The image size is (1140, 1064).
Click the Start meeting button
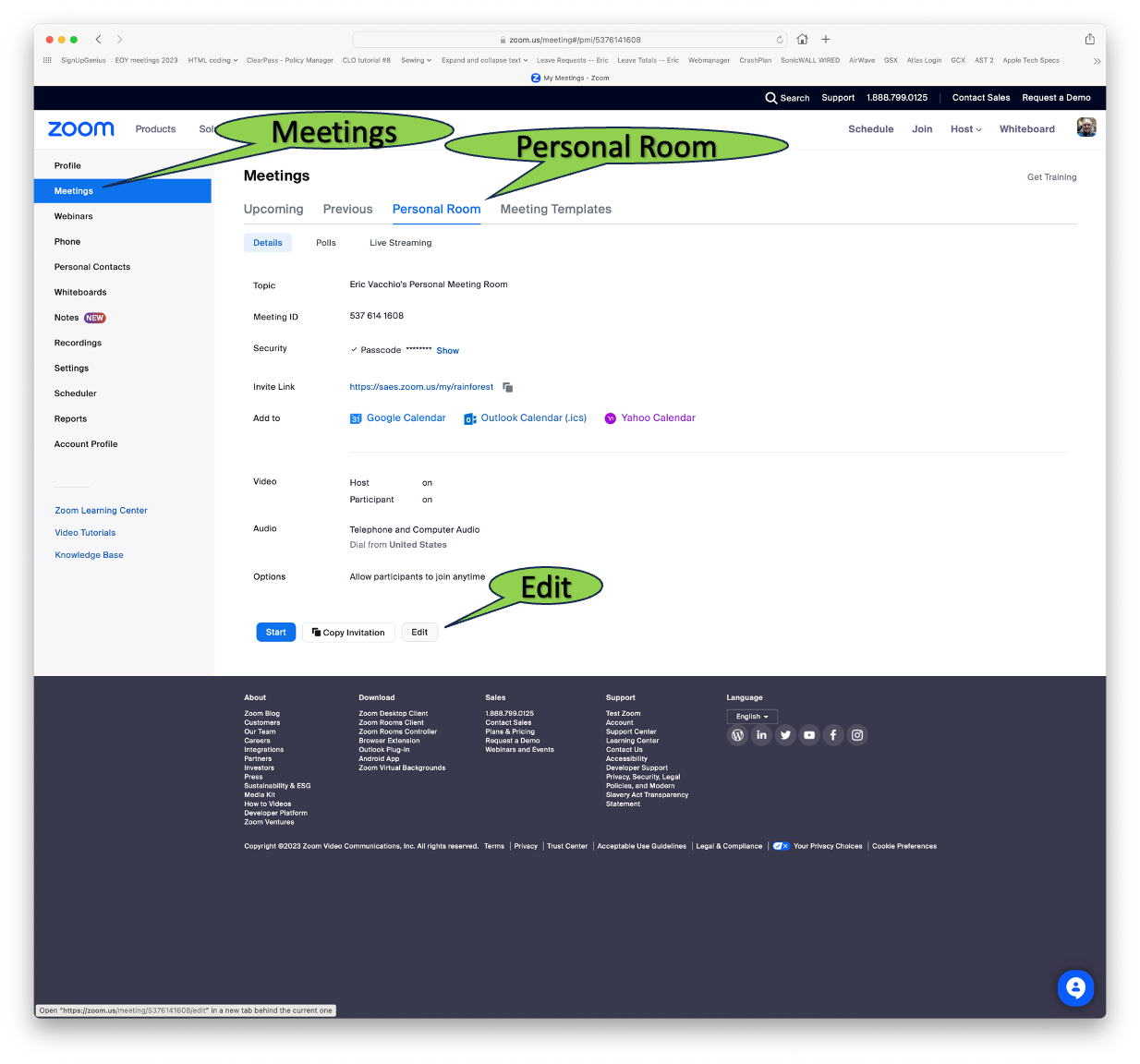point(276,633)
